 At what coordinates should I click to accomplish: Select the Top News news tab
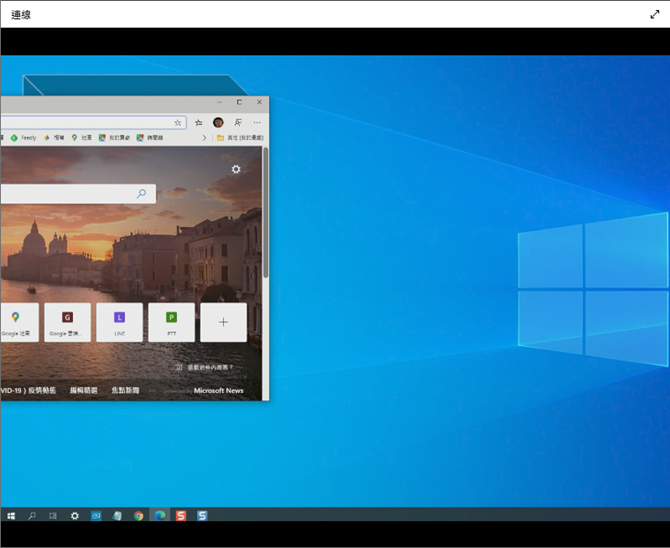pos(125,390)
